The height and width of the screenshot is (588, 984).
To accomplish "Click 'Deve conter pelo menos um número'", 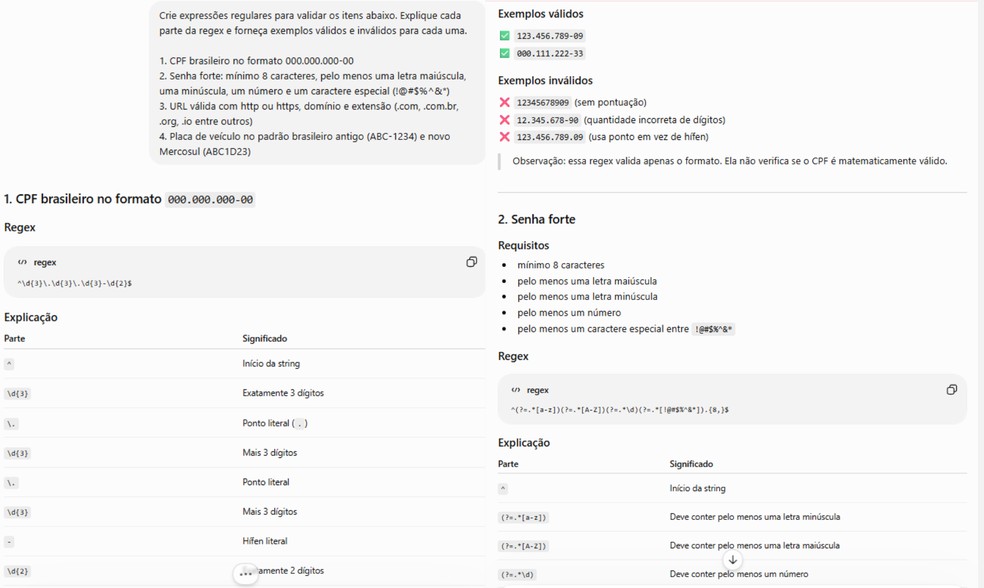I will point(739,574).
